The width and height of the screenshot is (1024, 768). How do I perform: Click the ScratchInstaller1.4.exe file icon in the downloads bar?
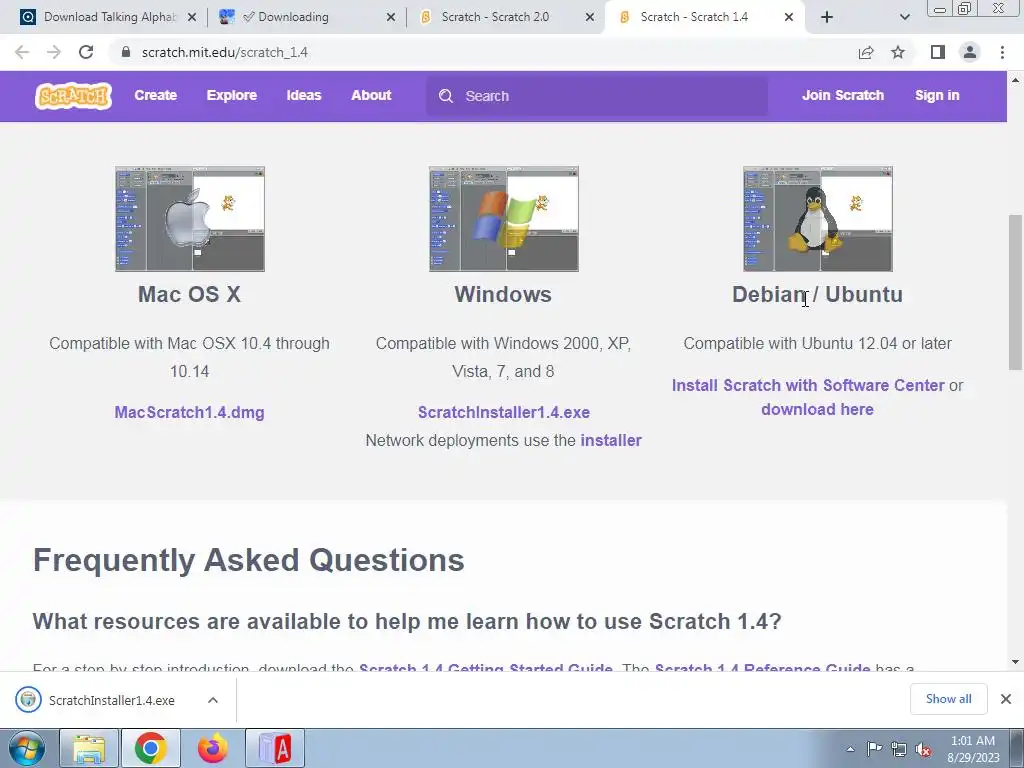coord(28,700)
